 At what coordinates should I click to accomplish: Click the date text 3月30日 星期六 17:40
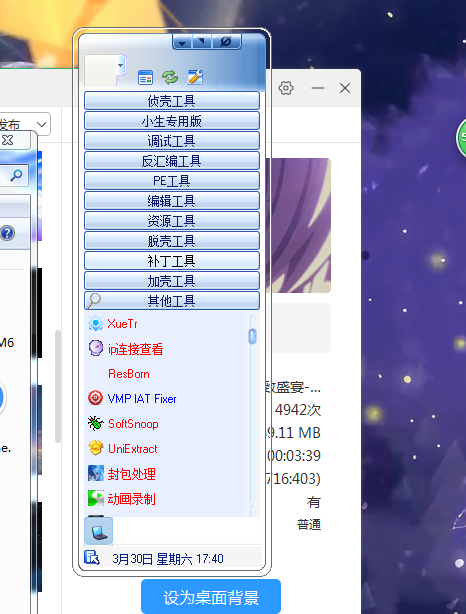tap(168, 559)
